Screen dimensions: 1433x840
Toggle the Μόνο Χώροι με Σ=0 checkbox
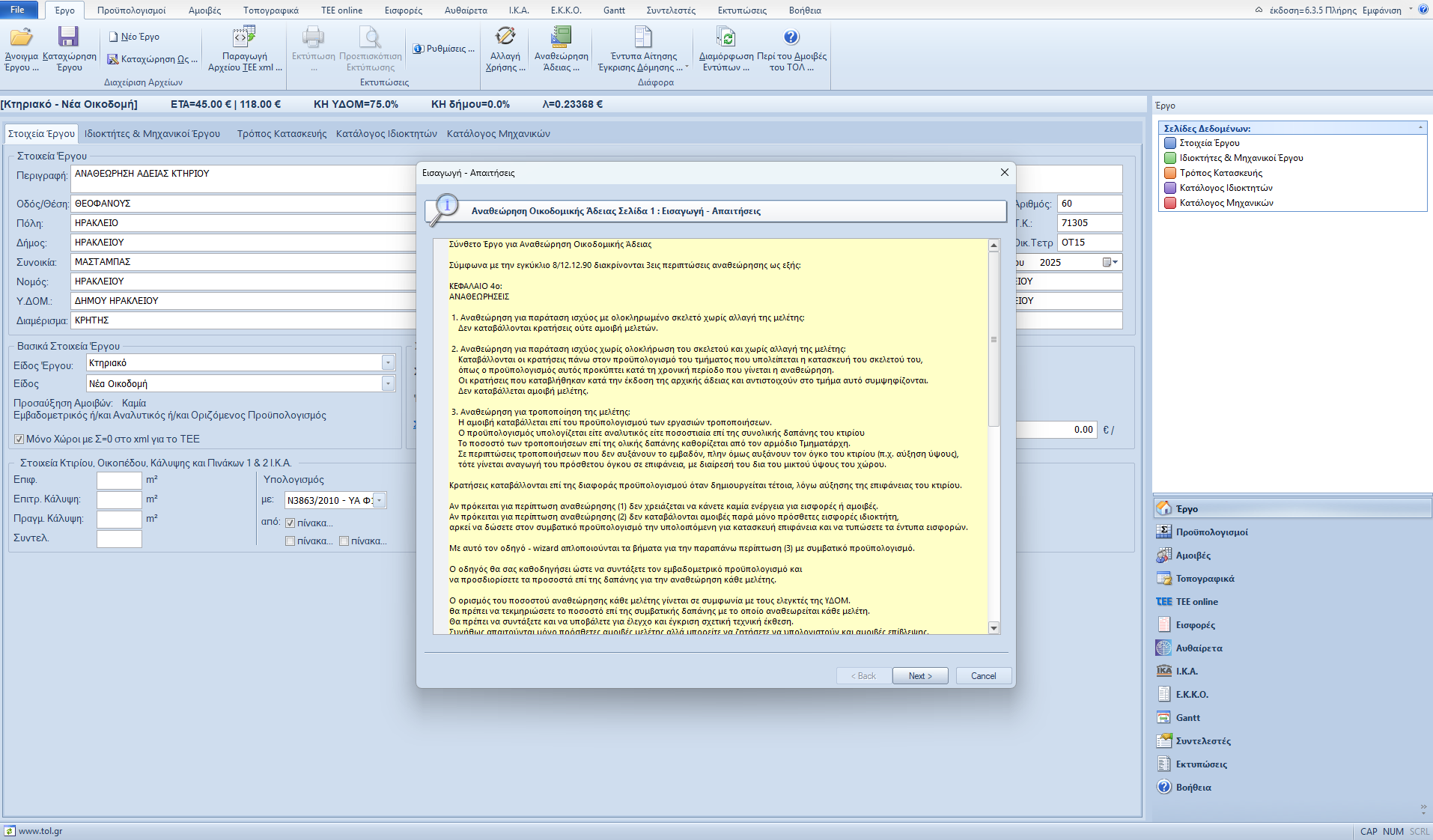click(19, 439)
